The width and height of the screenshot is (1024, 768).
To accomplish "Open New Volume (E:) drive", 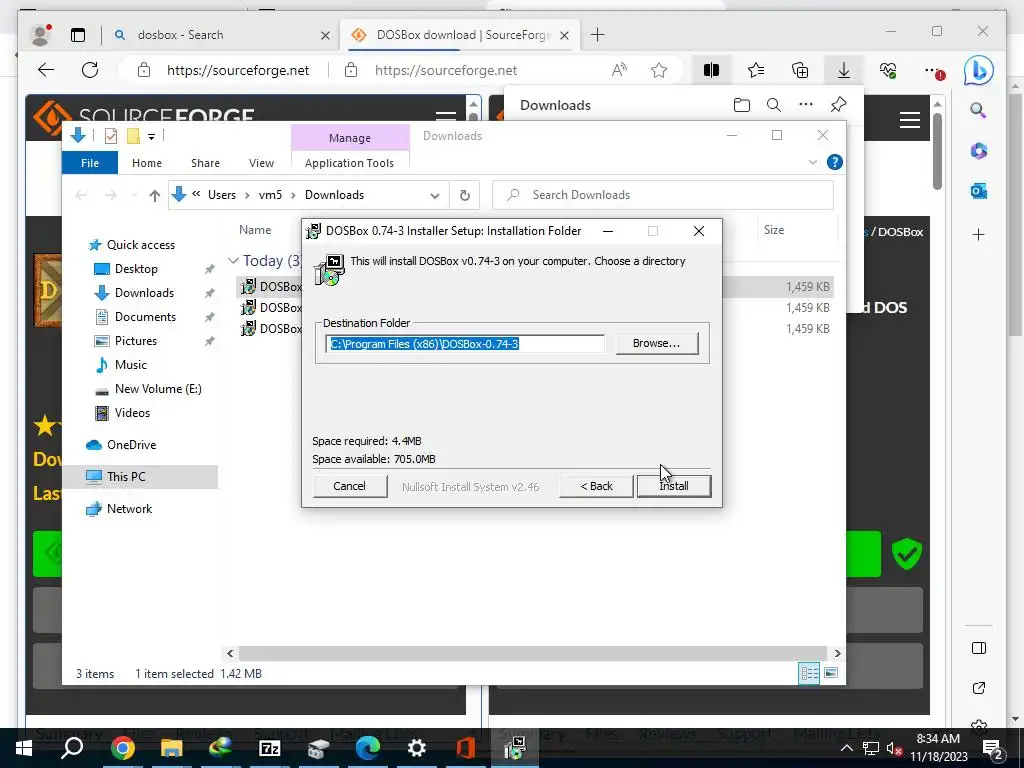I will tap(158, 389).
